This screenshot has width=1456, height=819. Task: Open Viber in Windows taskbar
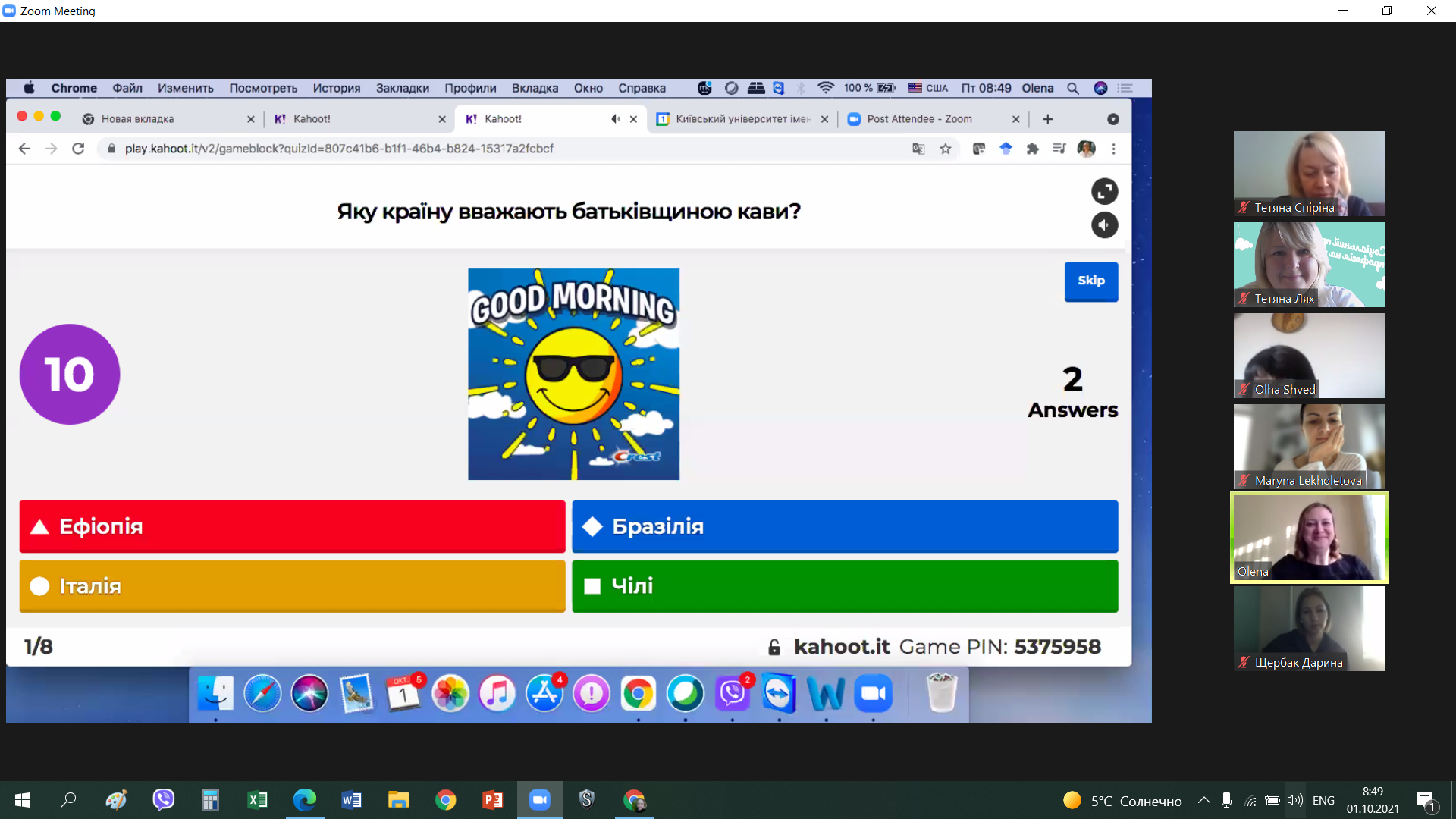coord(163,800)
